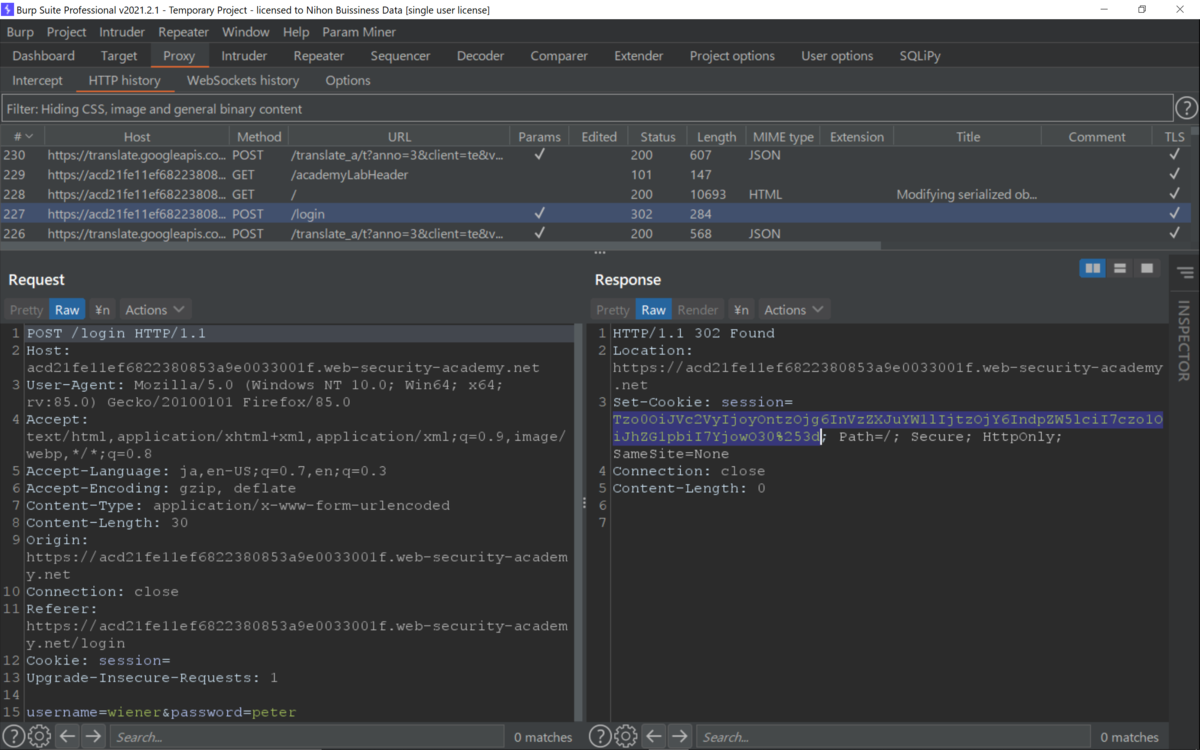Switch to the Repeater tool tab
This screenshot has width=1200, height=750.
[x=319, y=56]
